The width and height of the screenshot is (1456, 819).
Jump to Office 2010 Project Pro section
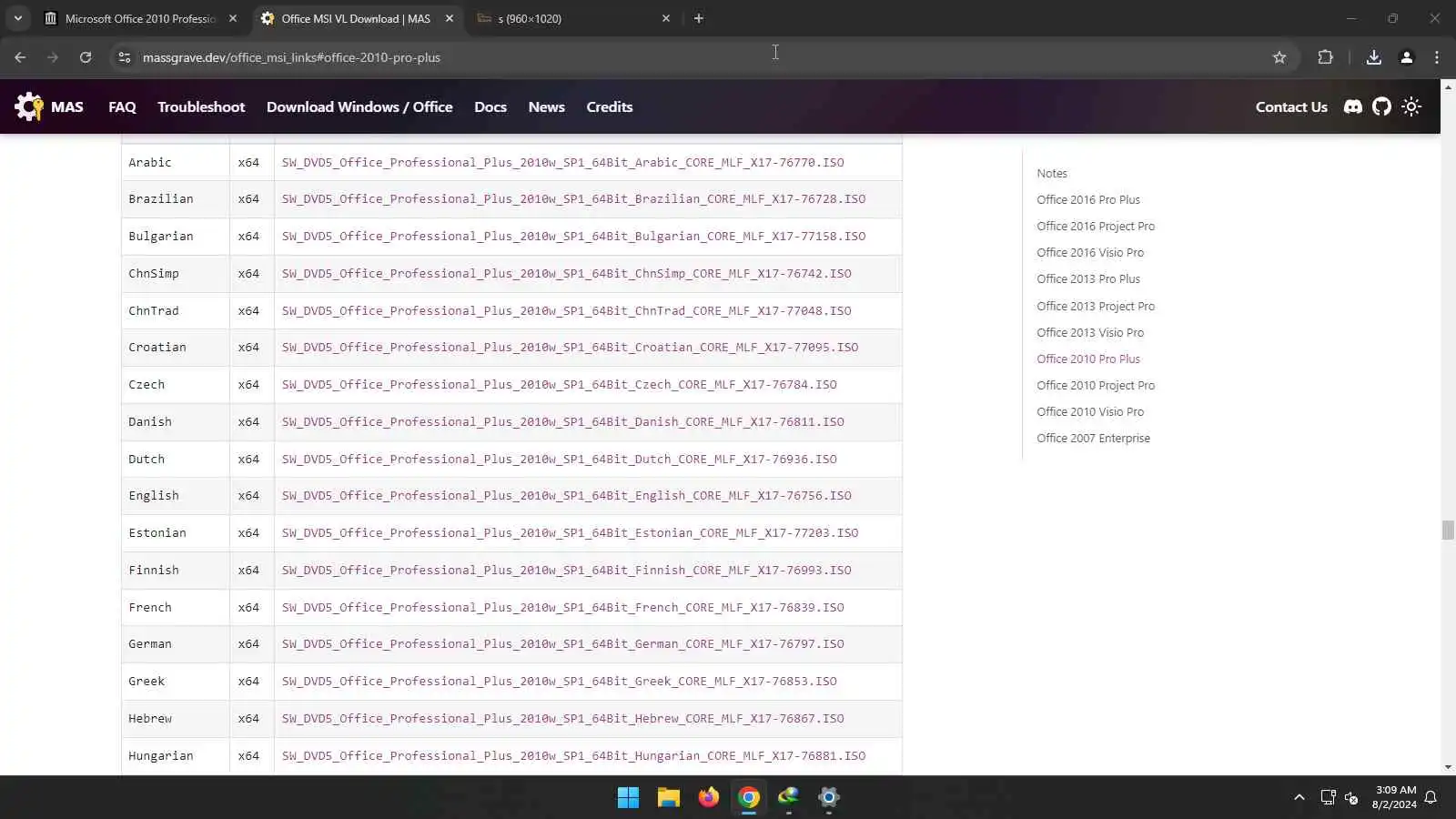point(1096,385)
